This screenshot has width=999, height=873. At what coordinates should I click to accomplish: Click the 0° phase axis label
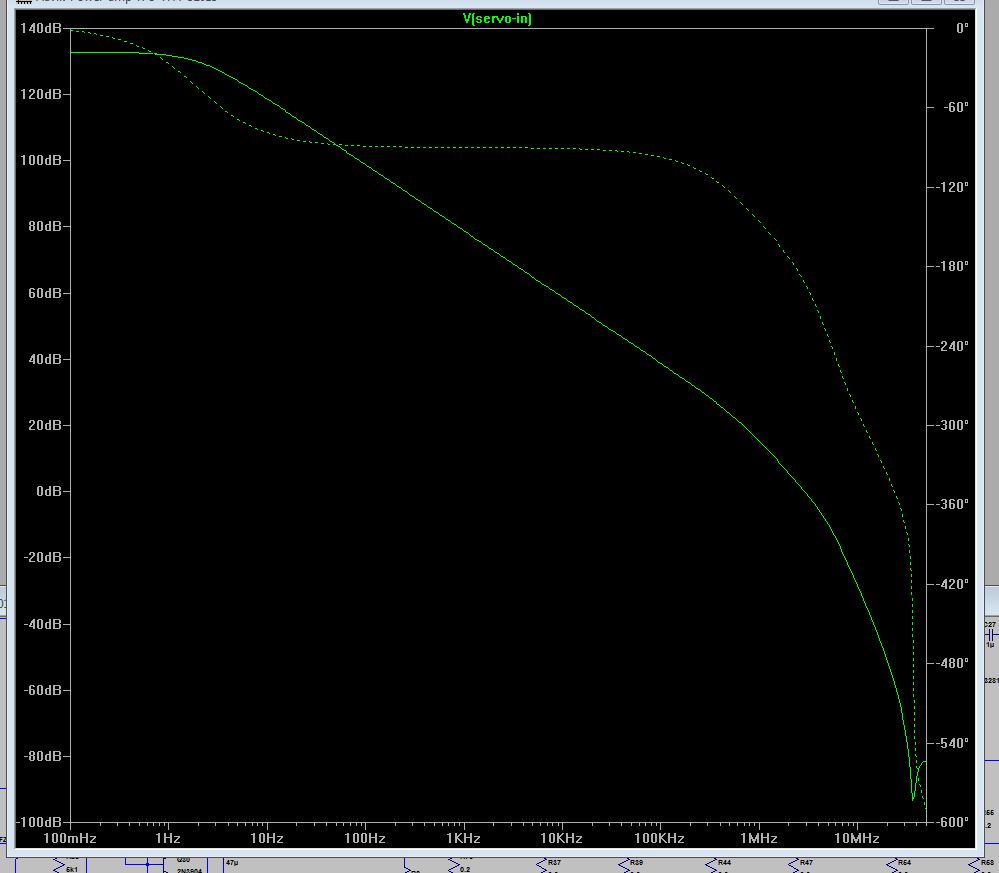[x=962, y=28]
